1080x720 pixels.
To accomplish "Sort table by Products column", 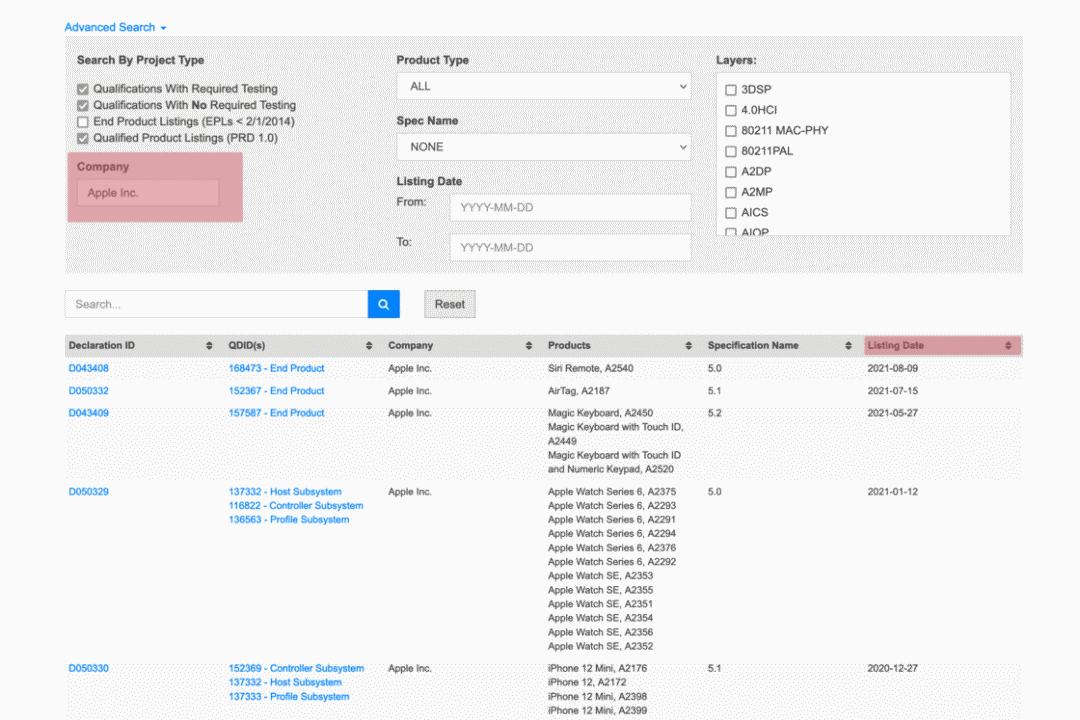I will tap(688, 345).
